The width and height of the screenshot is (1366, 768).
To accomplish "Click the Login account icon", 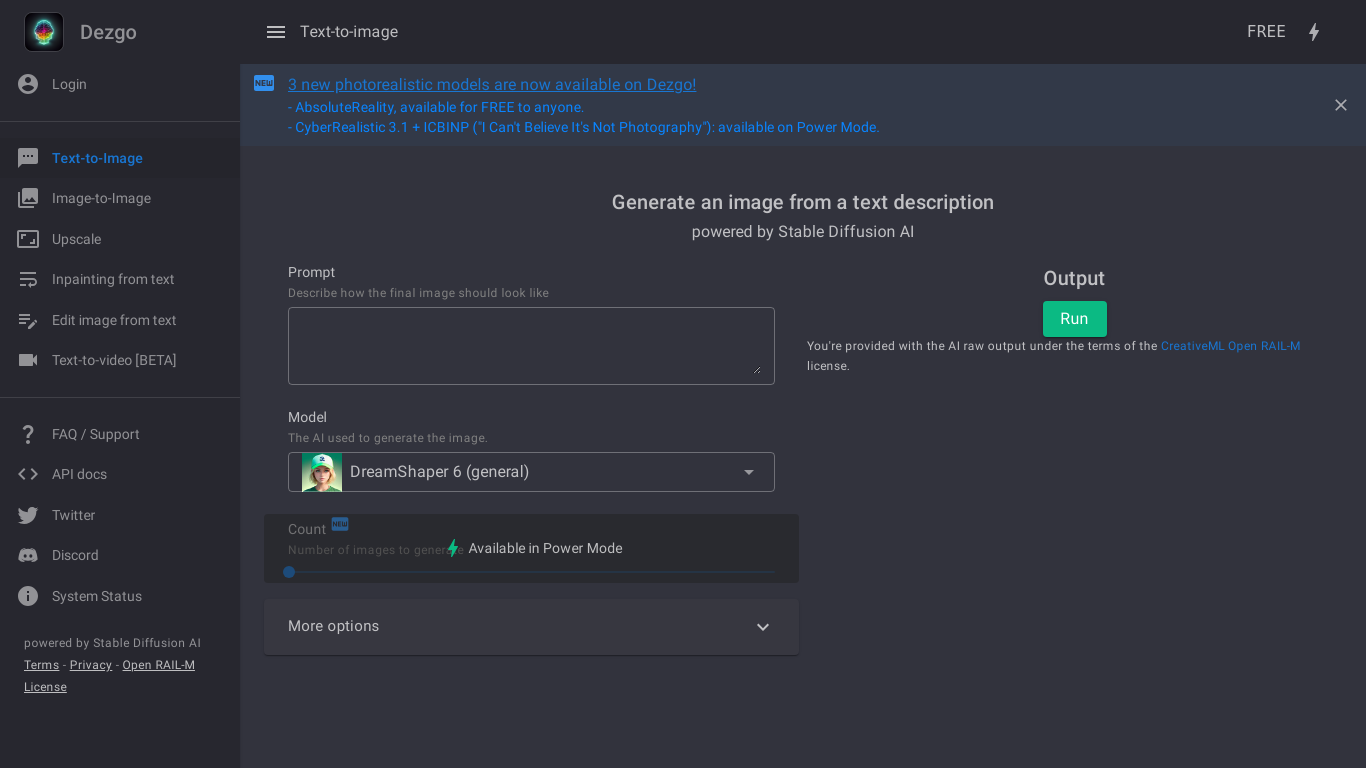I will (x=28, y=84).
